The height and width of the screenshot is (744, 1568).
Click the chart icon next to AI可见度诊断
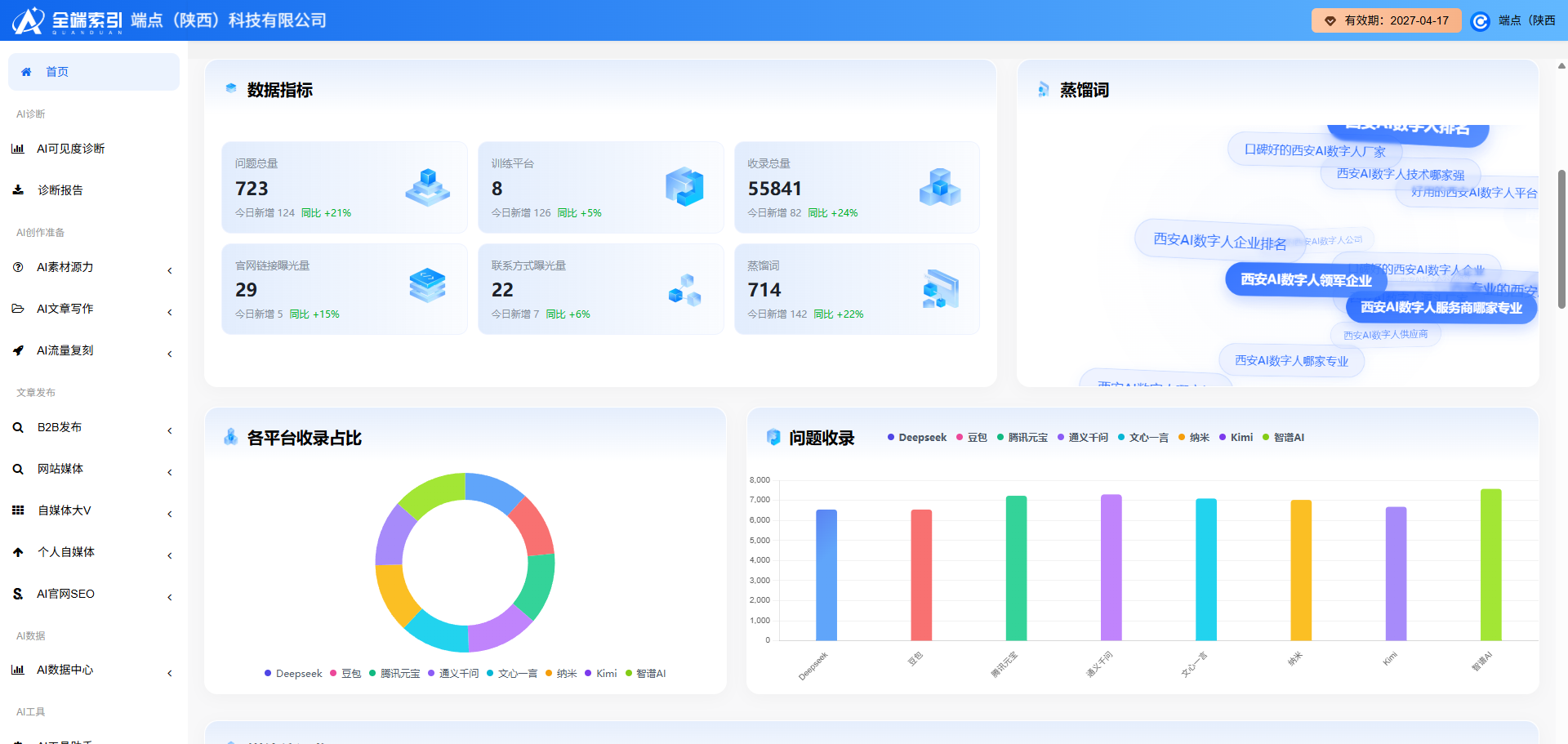[18, 149]
